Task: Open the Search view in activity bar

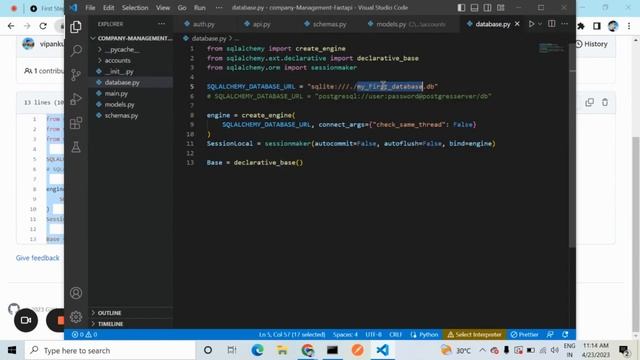Action: coord(76,51)
